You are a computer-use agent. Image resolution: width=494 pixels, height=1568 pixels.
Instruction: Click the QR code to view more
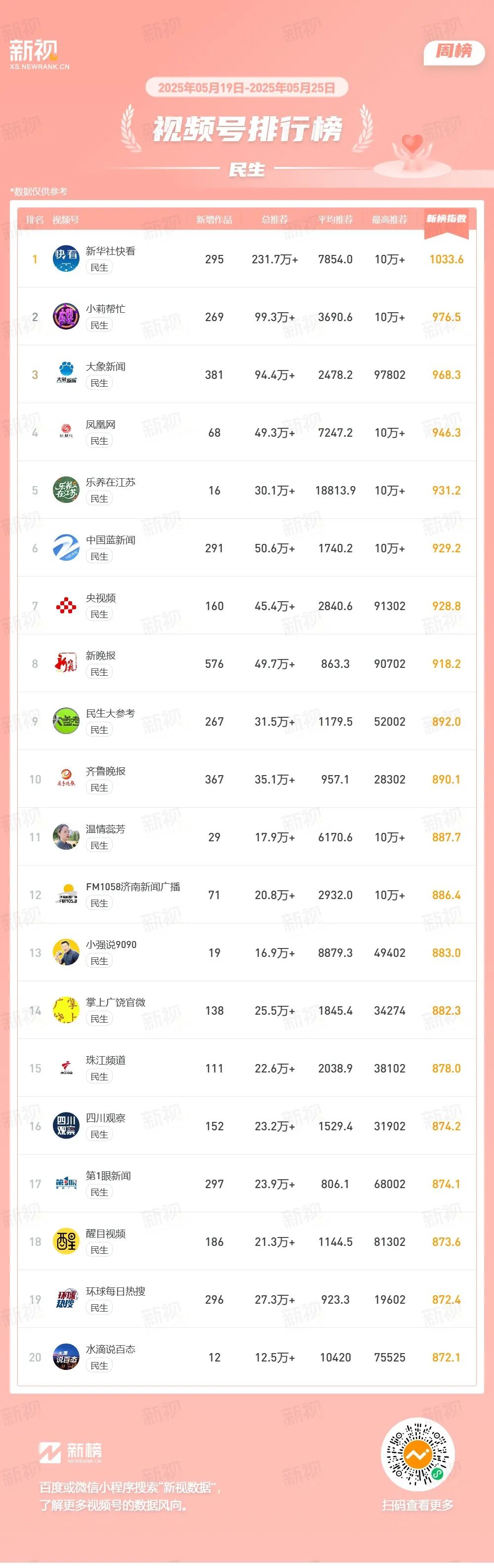point(417,1454)
